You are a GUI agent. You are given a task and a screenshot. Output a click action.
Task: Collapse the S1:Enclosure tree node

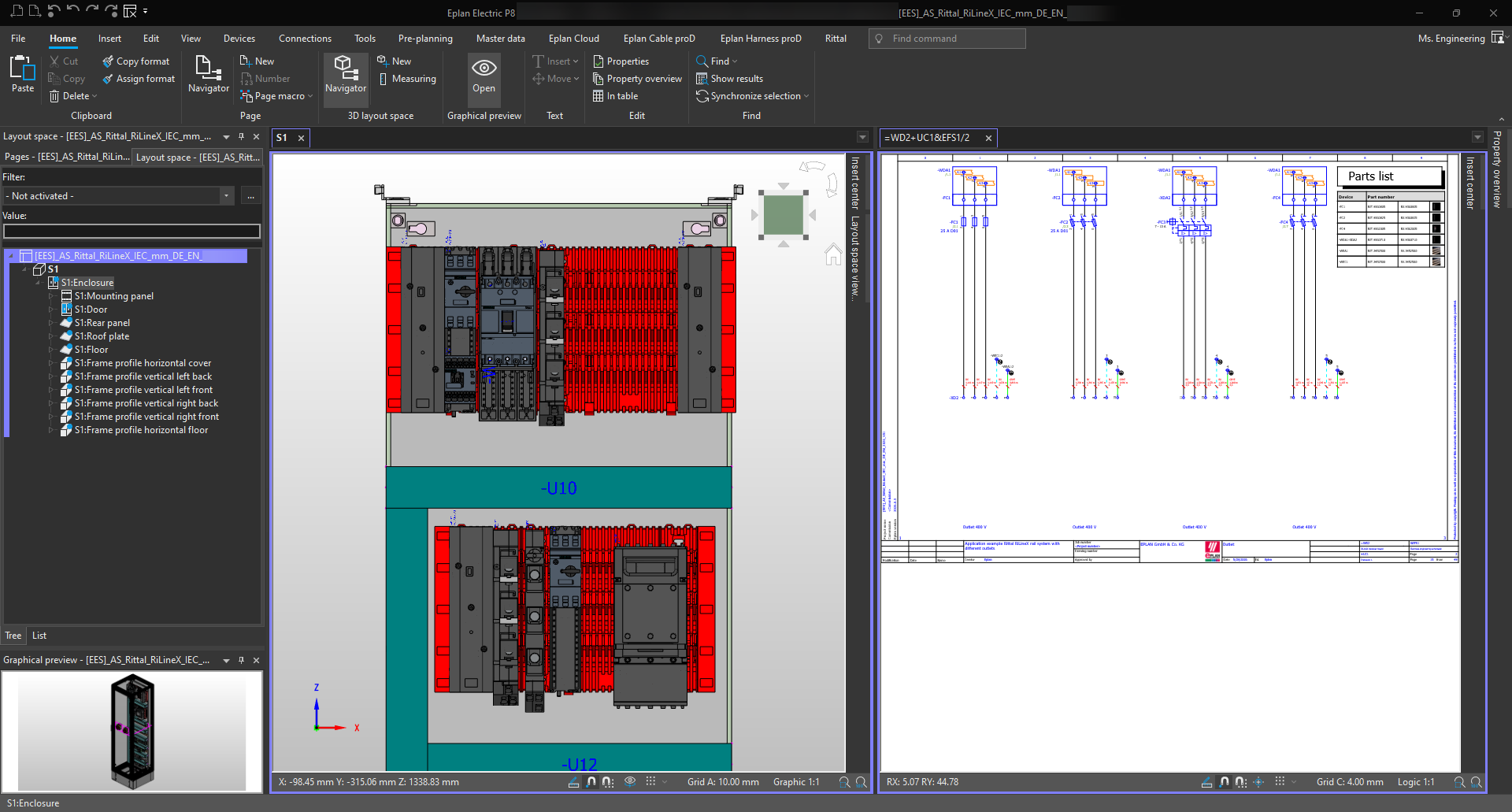pos(38,283)
